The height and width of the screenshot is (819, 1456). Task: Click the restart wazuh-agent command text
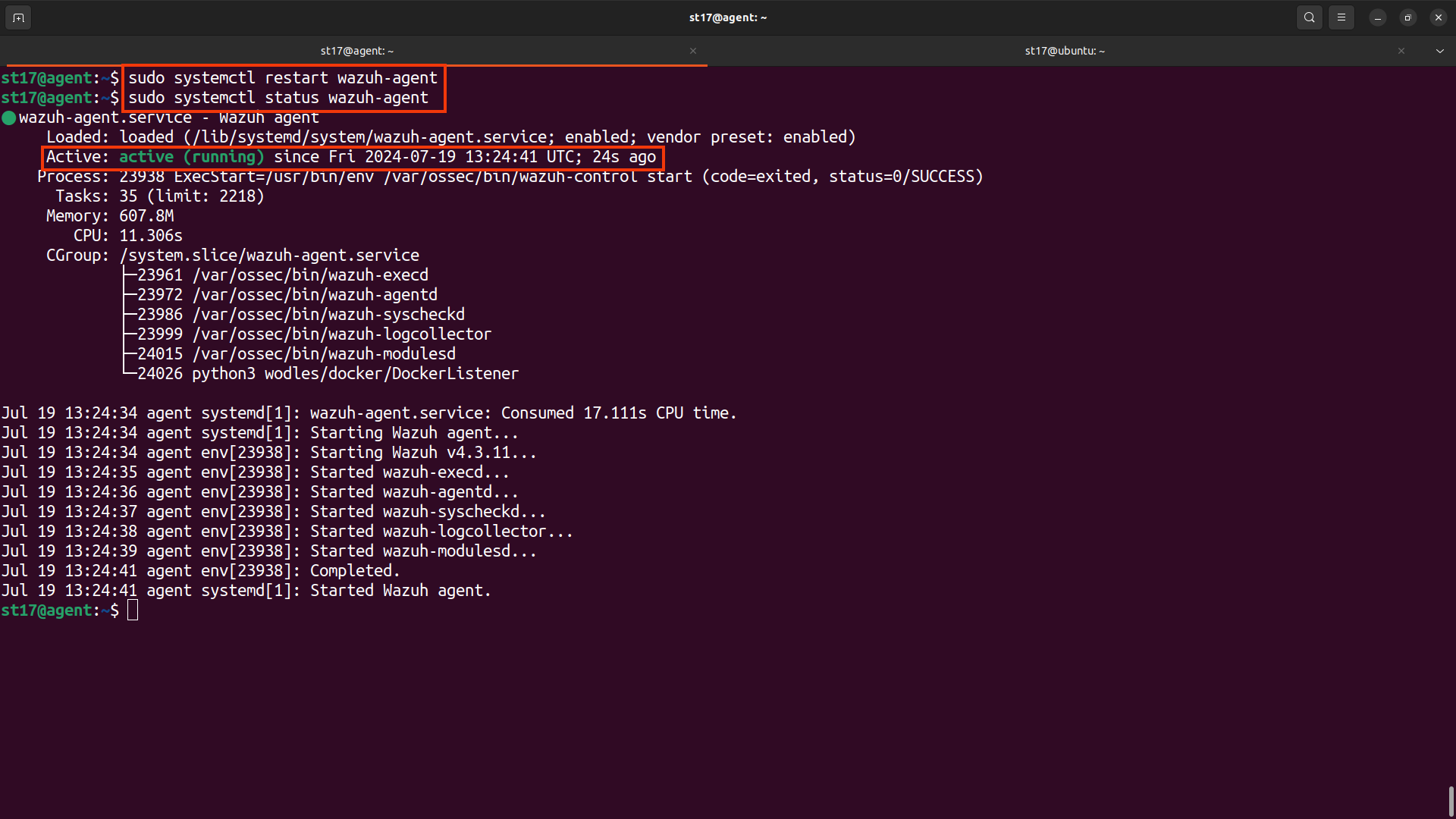point(283,78)
